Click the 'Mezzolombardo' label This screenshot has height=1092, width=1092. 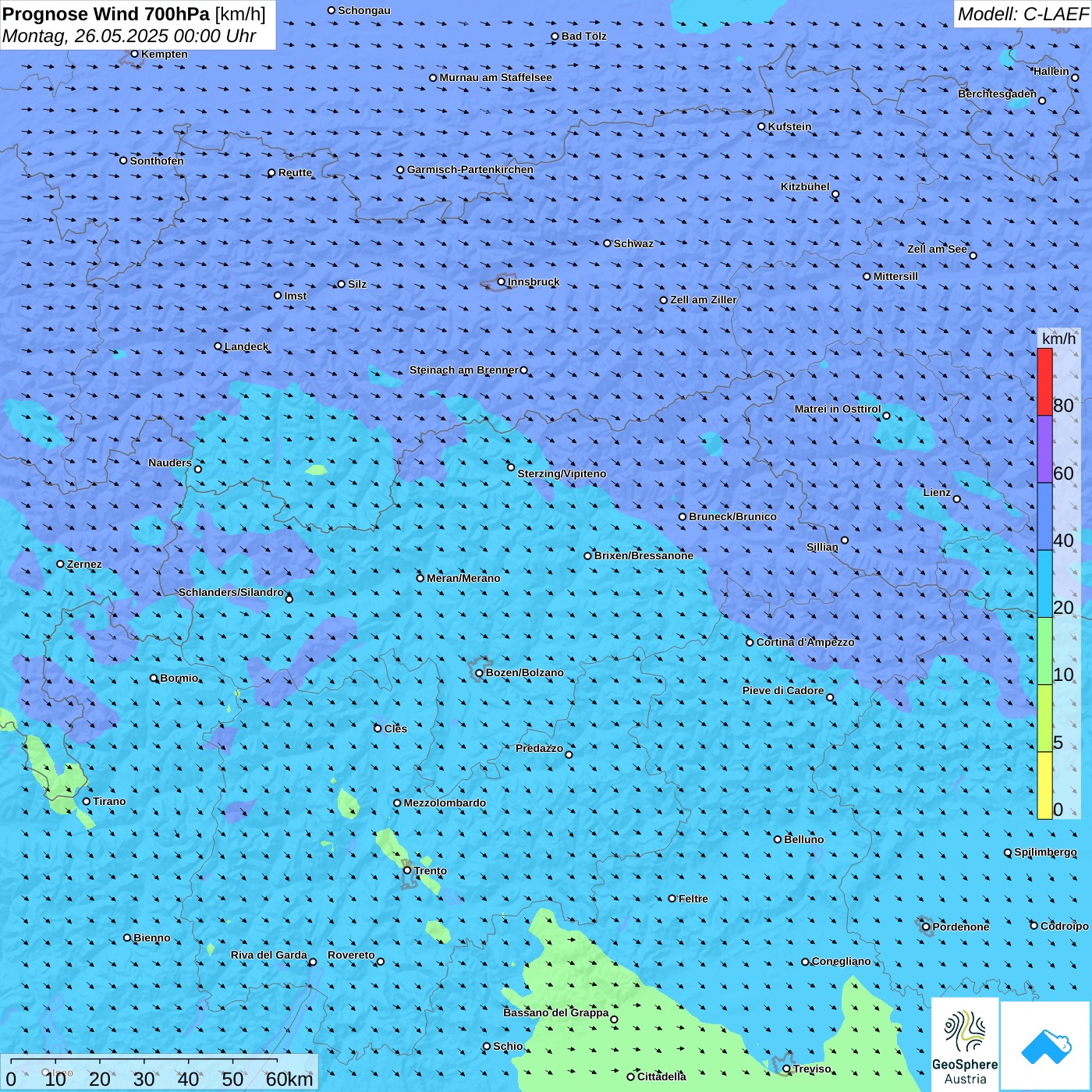click(x=445, y=803)
